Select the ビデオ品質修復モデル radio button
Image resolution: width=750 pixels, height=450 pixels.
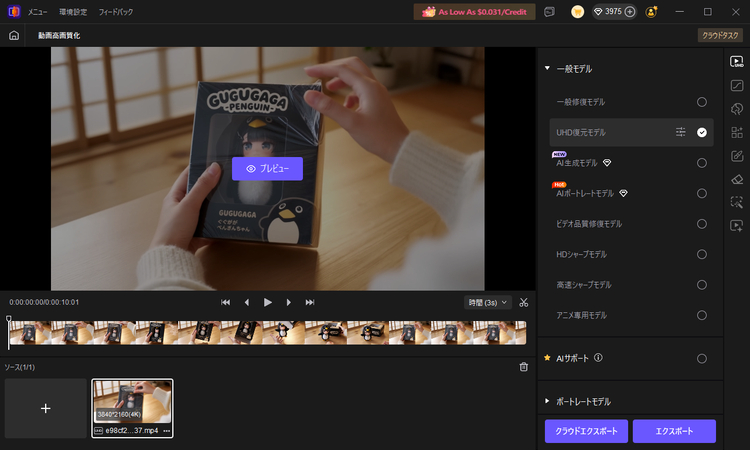(702, 224)
